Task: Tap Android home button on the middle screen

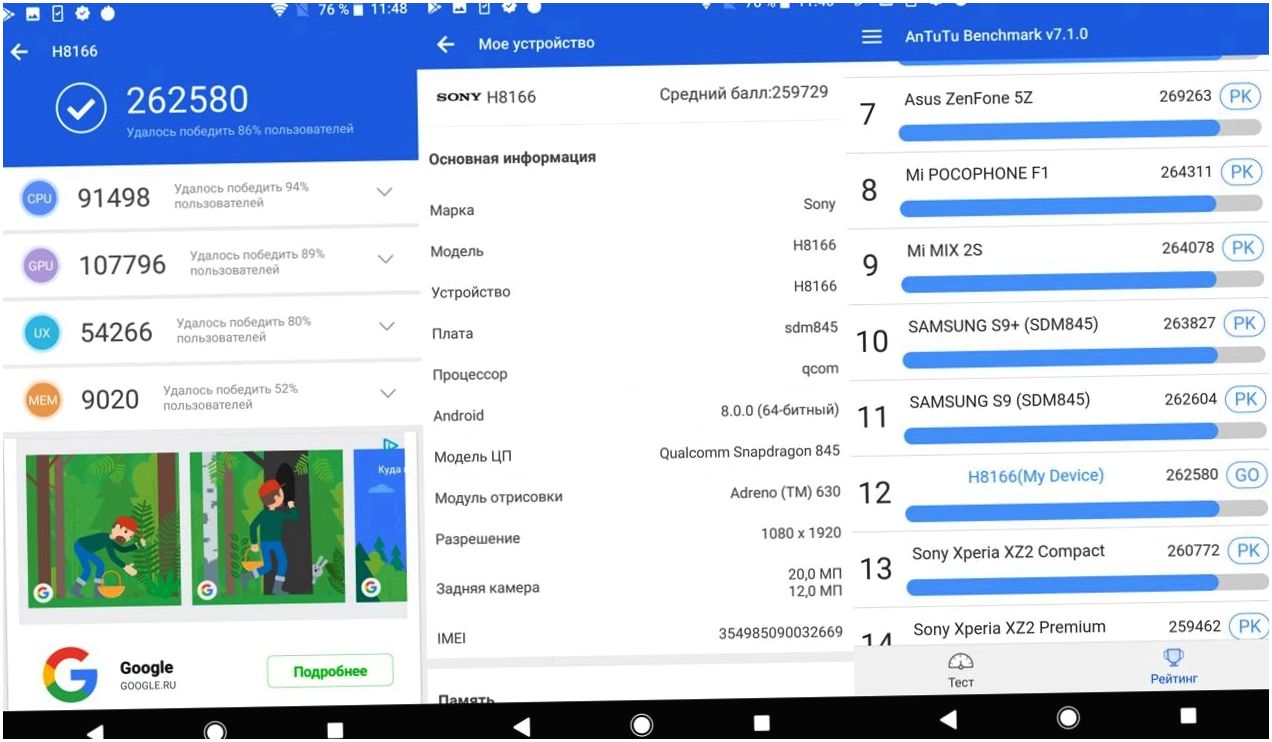Action: tap(642, 723)
